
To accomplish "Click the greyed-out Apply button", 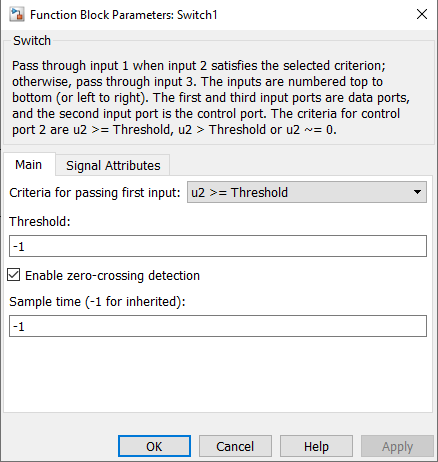I will click(x=397, y=446).
